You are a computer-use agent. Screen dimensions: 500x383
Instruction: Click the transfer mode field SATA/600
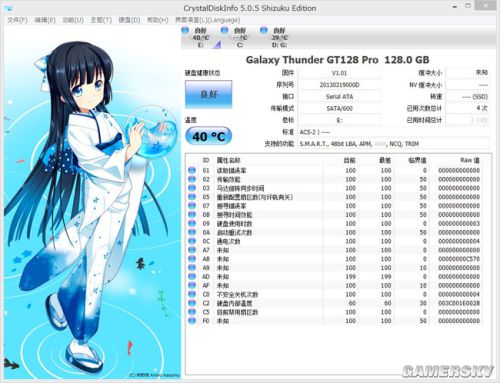(339, 108)
